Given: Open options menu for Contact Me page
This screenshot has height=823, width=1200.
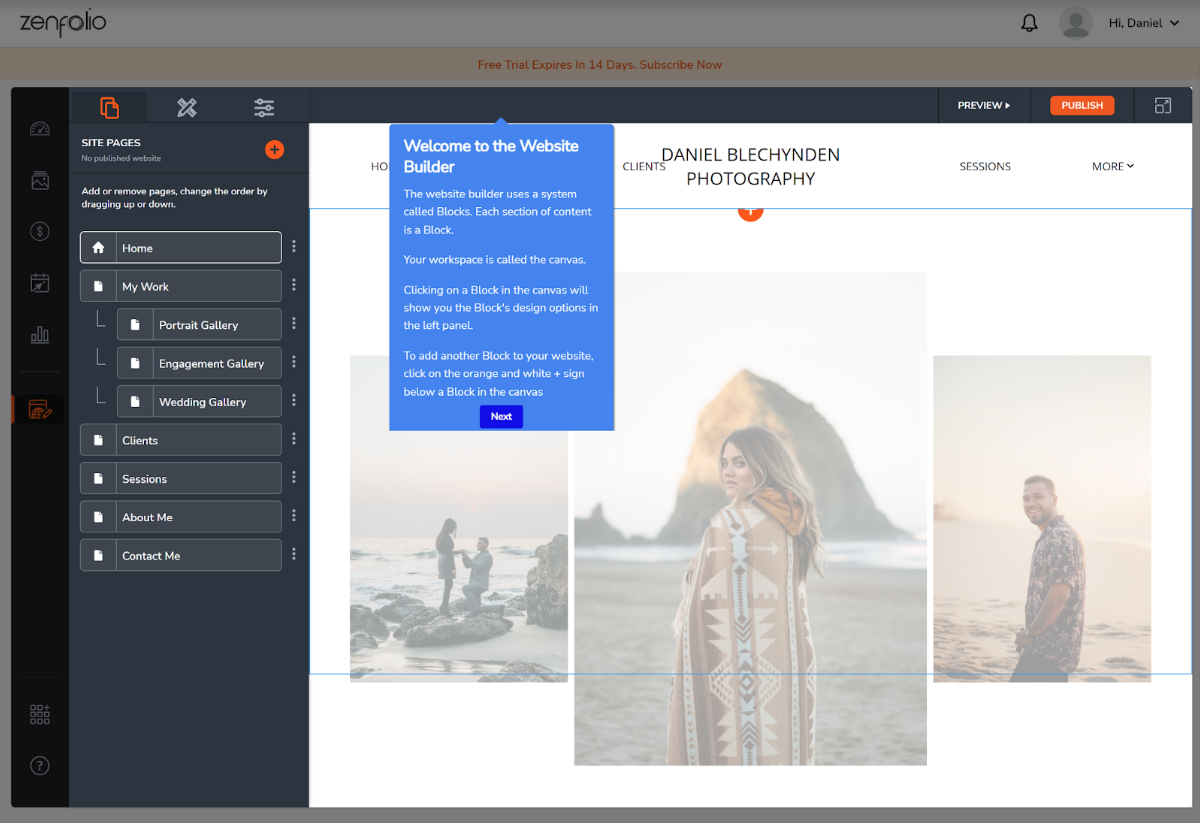Looking at the screenshot, I should [294, 554].
